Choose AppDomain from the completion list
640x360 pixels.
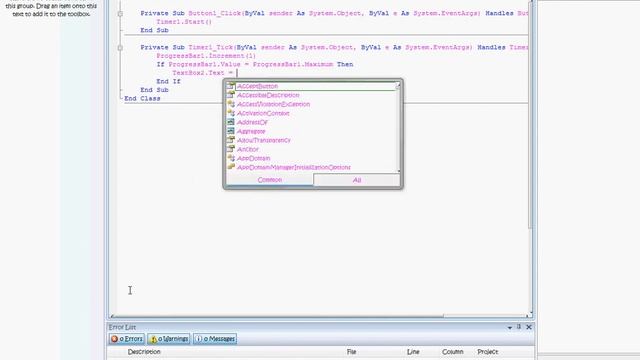(x=253, y=158)
